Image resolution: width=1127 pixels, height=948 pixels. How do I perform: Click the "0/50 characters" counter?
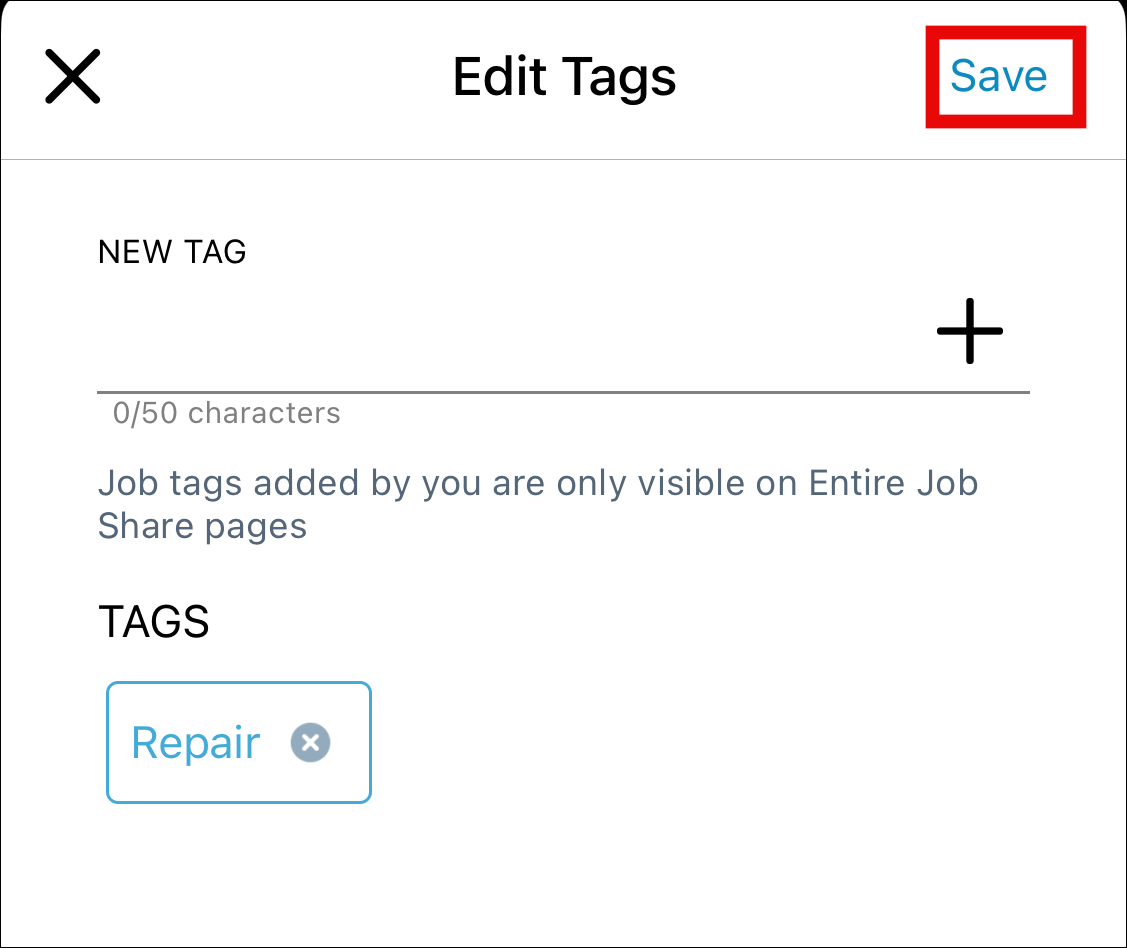coord(227,413)
